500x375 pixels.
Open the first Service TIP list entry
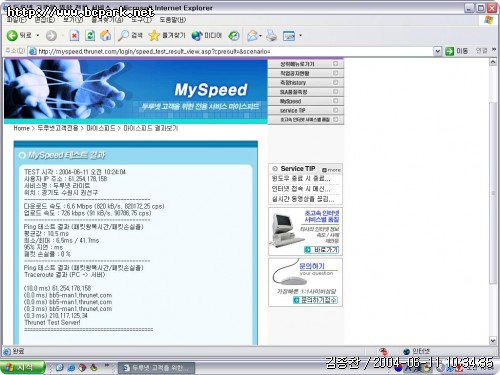(x=301, y=179)
